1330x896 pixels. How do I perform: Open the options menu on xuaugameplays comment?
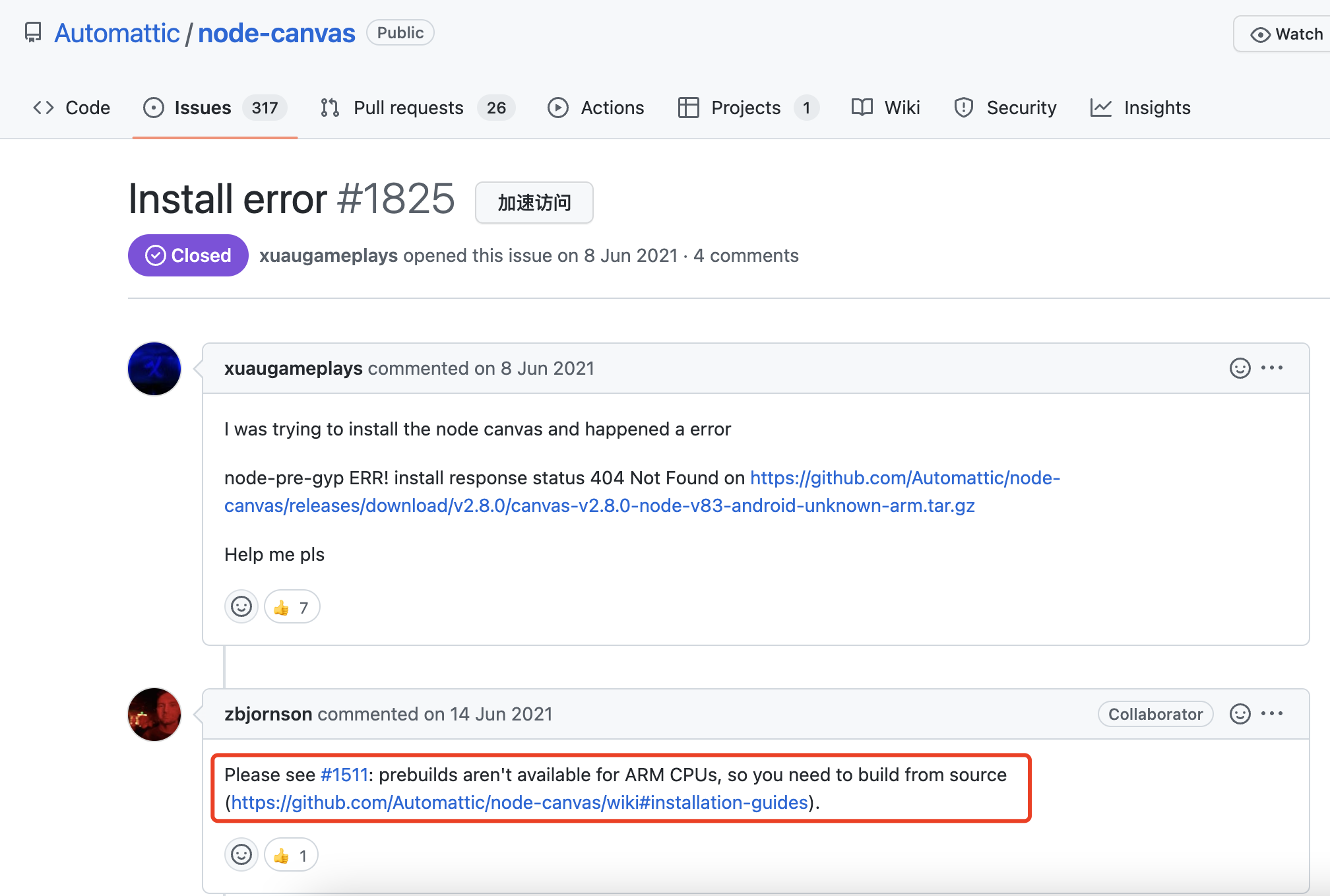click(1272, 368)
